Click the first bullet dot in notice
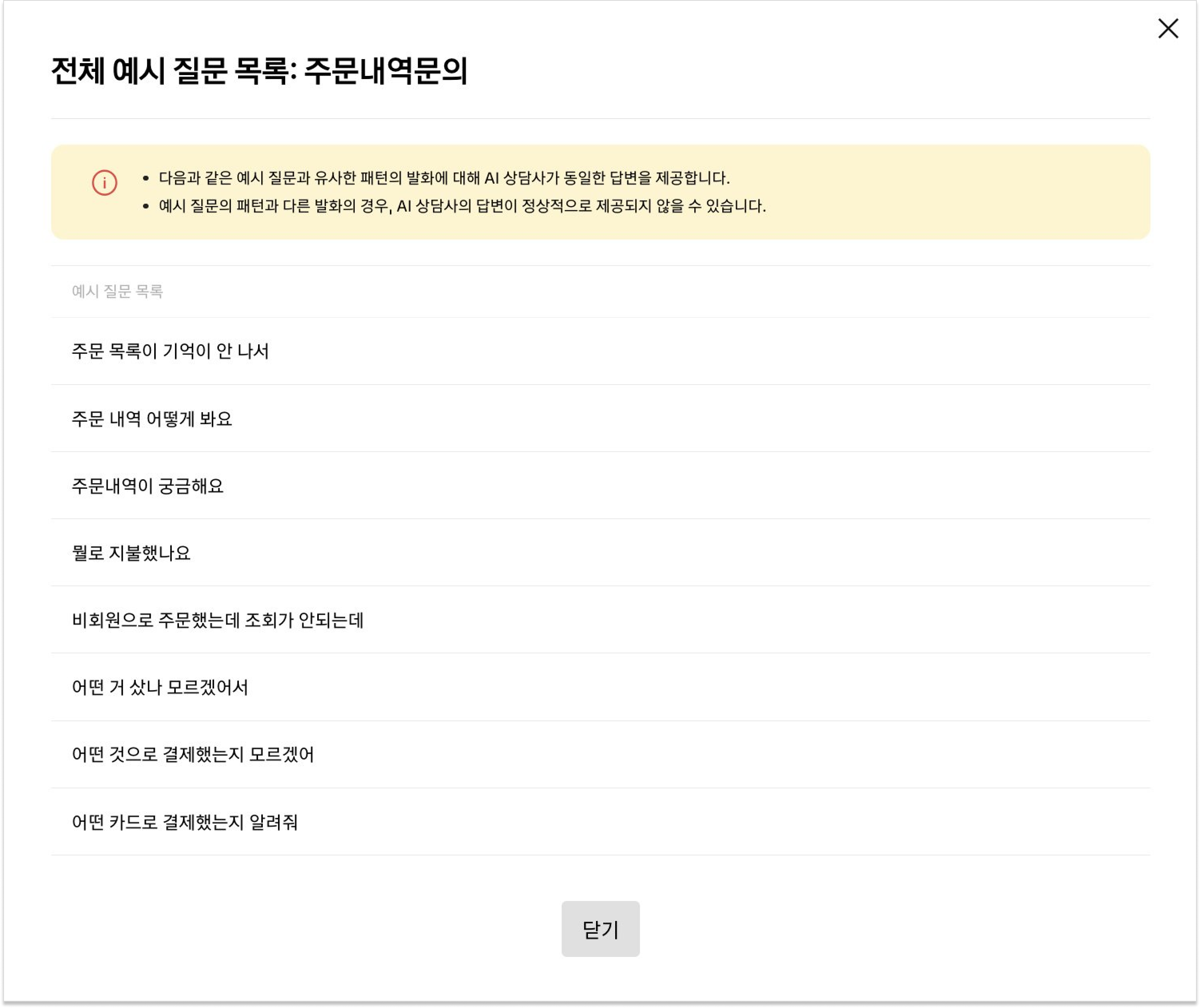 (146, 179)
